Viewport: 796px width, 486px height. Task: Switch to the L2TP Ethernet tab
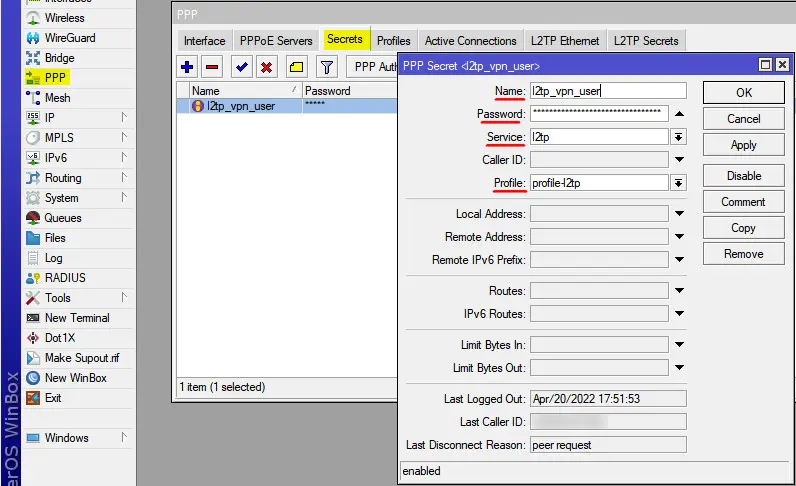pos(565,41)
